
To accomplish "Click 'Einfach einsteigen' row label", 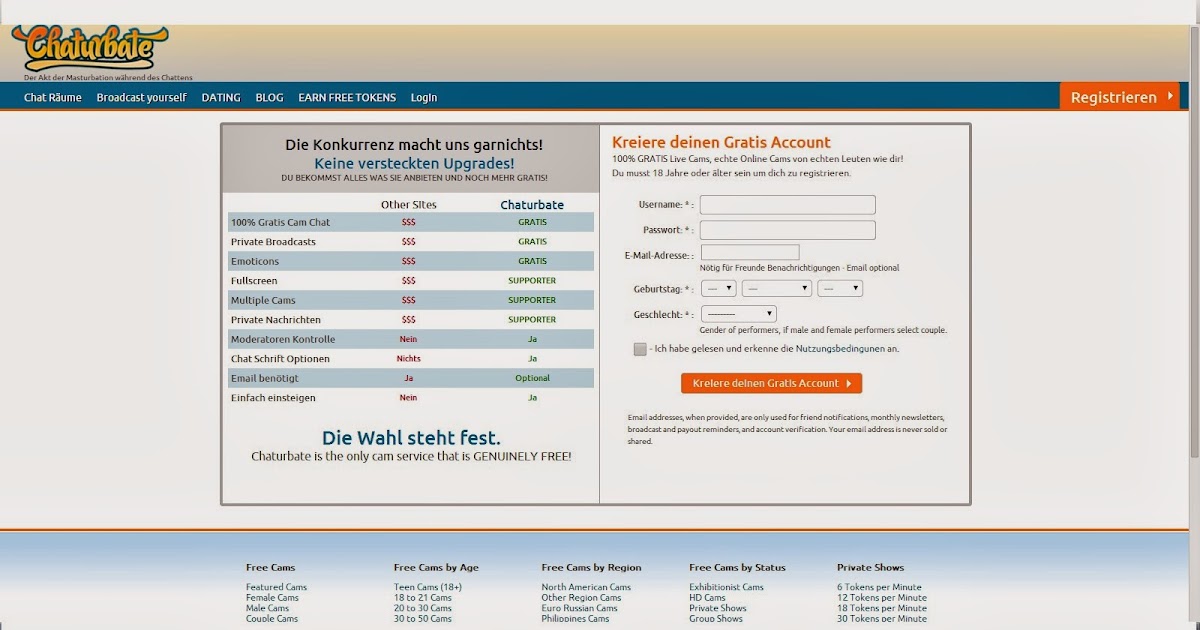I will point(273,398).
